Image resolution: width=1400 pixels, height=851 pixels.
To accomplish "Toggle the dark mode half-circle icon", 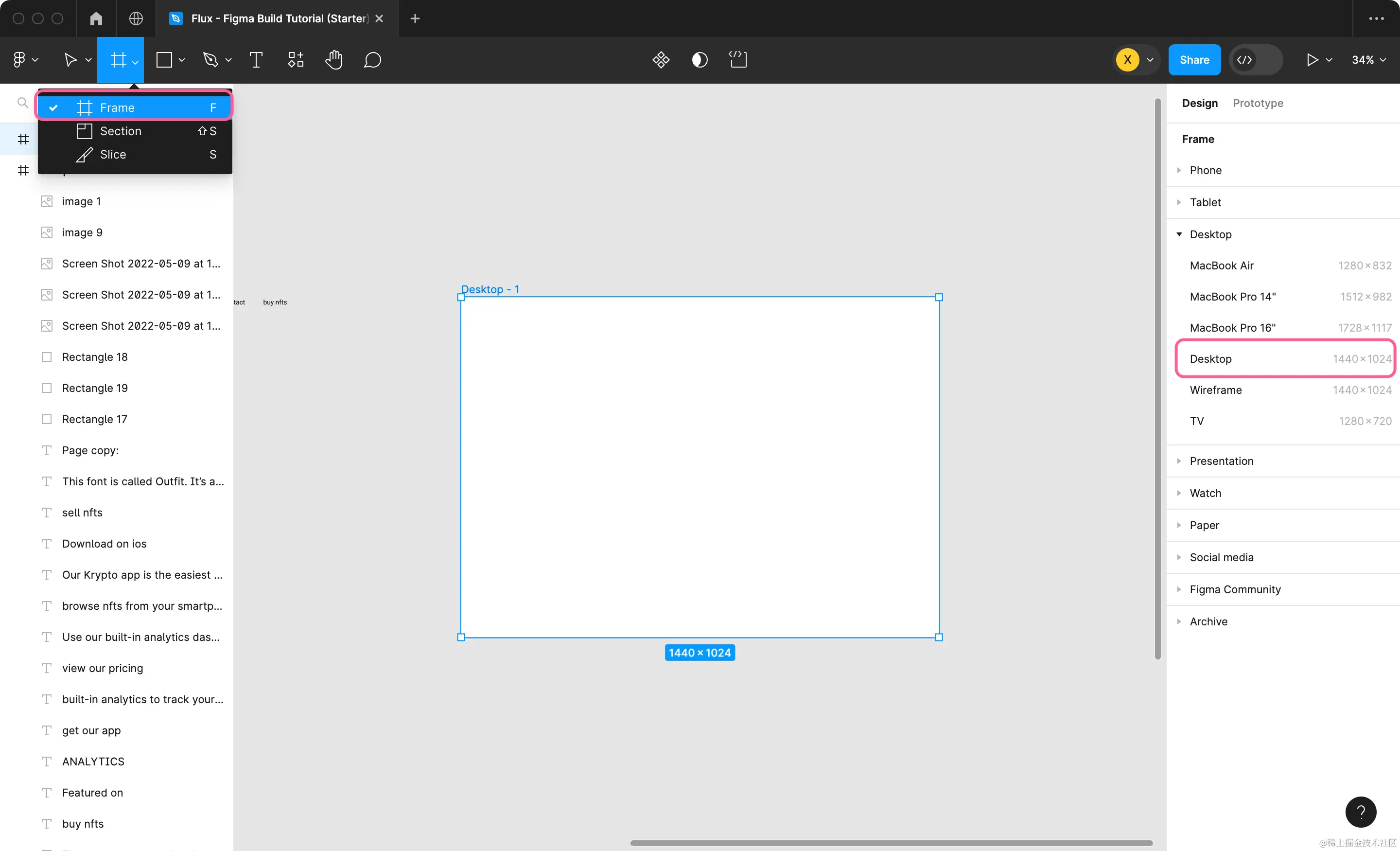I will [x=700, y=60].
